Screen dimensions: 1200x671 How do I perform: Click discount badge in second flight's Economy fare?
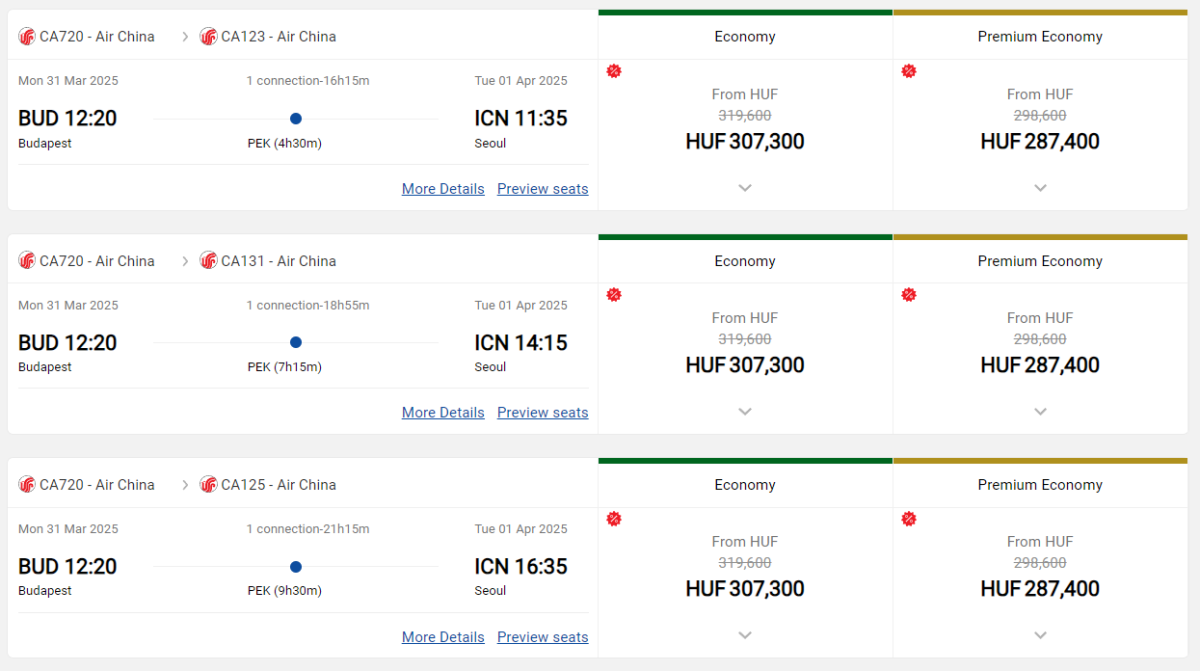tap(614, 295)
